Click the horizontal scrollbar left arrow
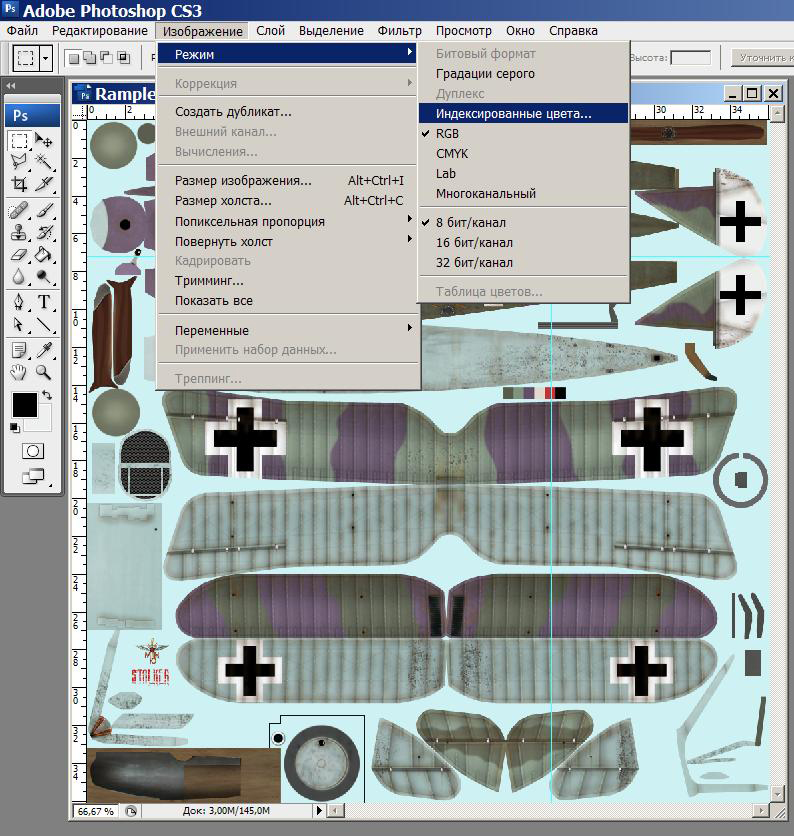This screenshot has width=794, height=836. pos(335,811)
